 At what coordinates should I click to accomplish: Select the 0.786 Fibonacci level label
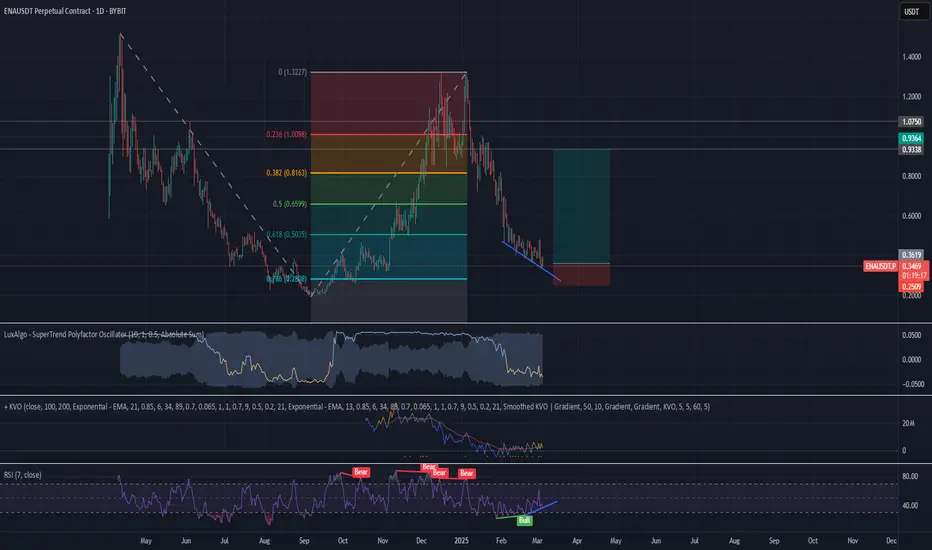[x=286, y=279]
